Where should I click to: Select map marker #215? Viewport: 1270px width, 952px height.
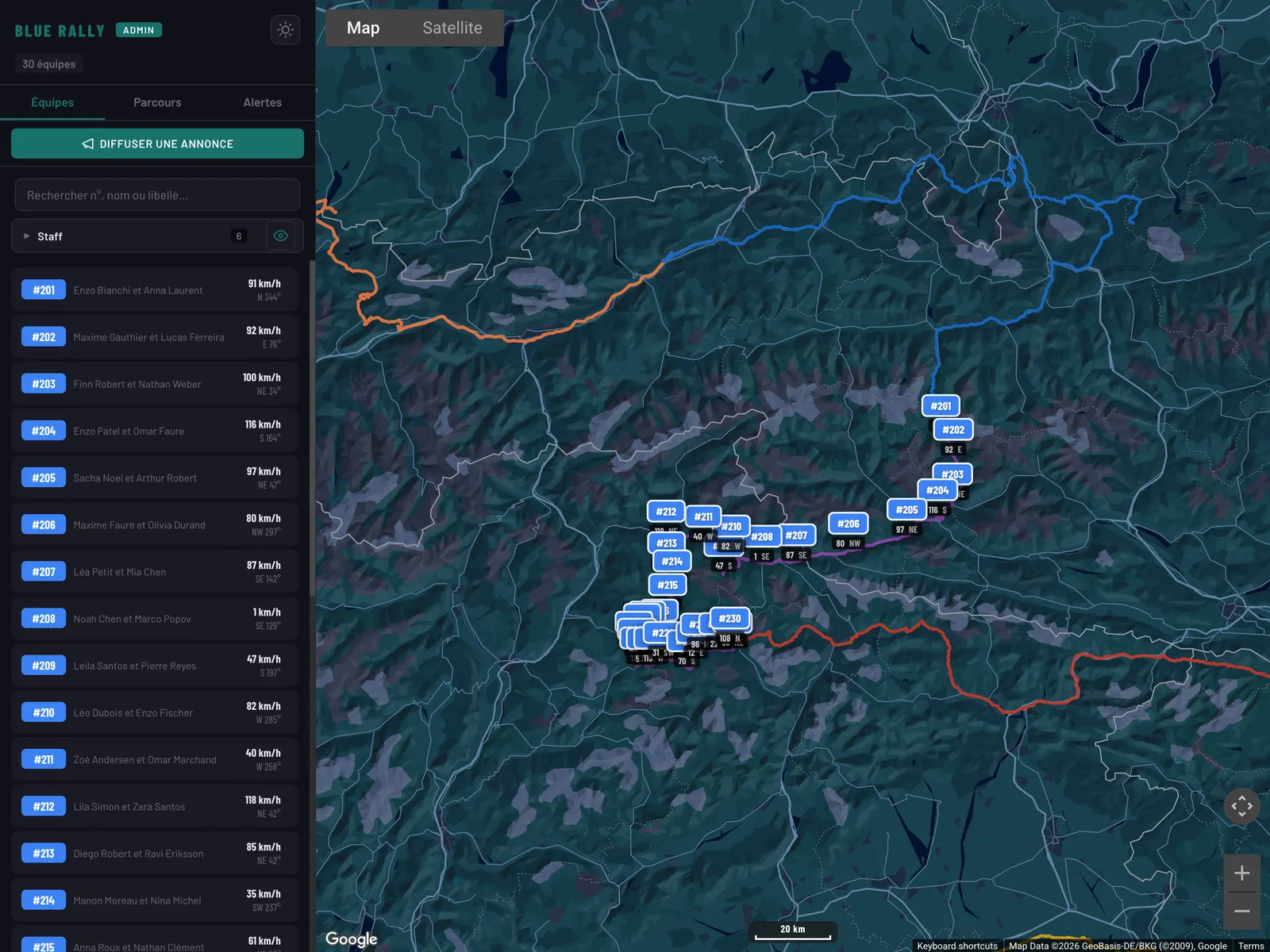coord(668,585)
